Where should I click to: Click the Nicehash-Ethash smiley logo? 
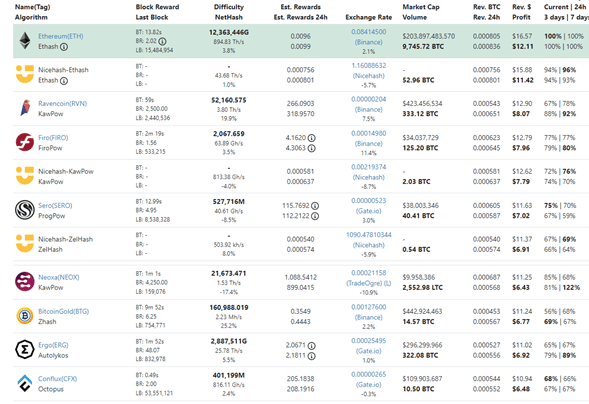25,74
